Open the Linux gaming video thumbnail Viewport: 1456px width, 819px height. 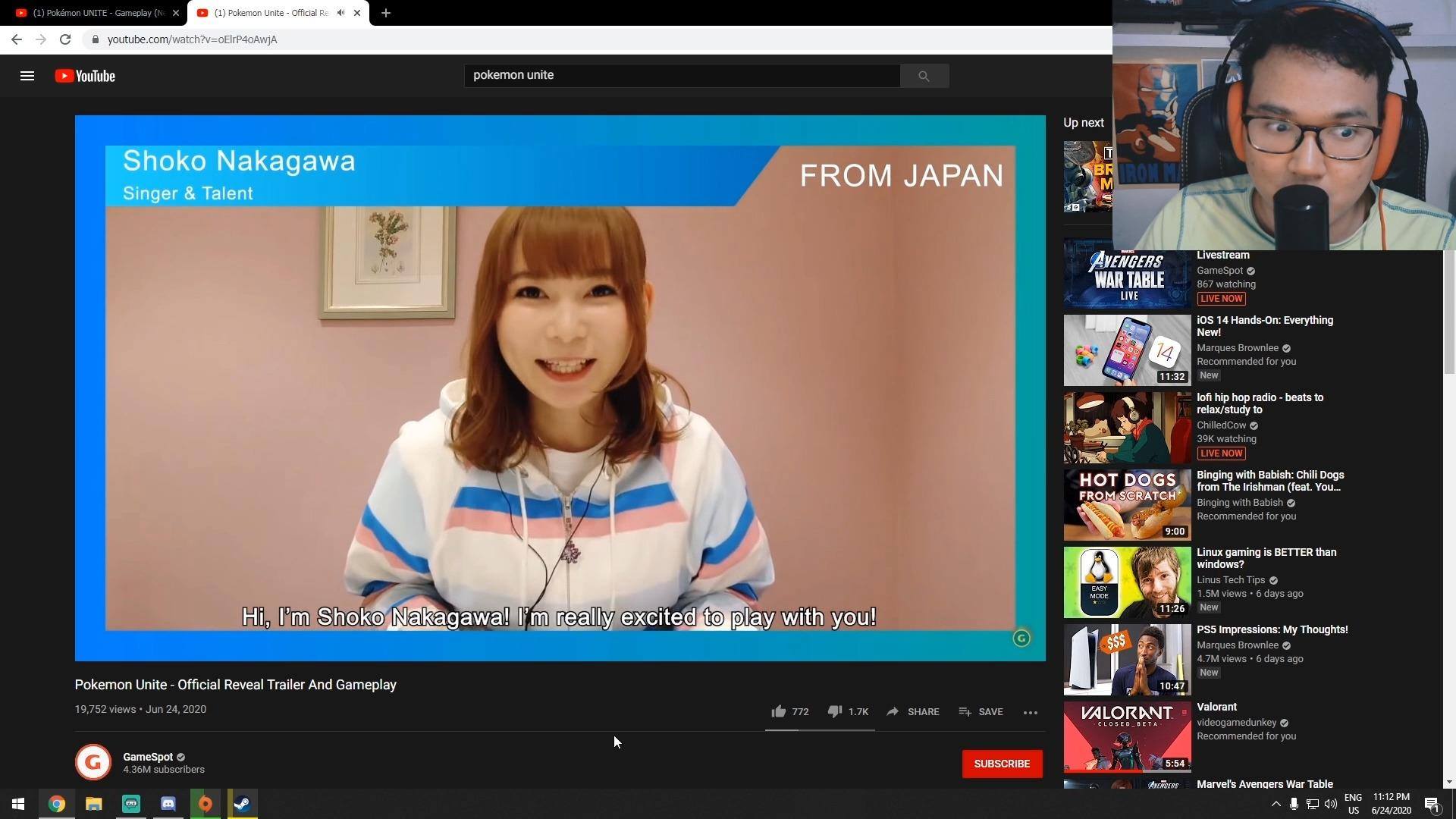[x=1127, y=582]
